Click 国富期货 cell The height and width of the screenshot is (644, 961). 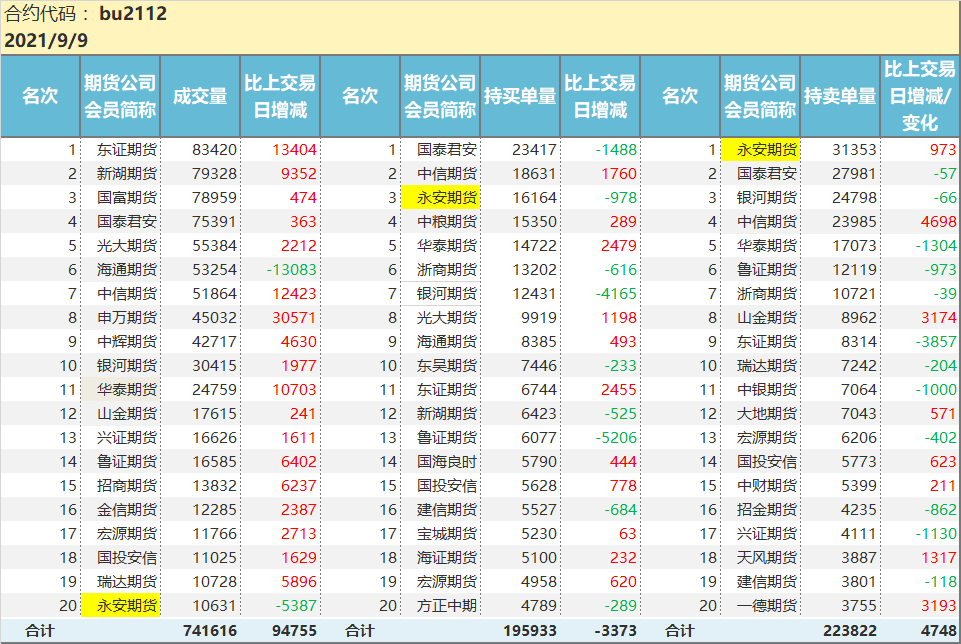[126, 198]
